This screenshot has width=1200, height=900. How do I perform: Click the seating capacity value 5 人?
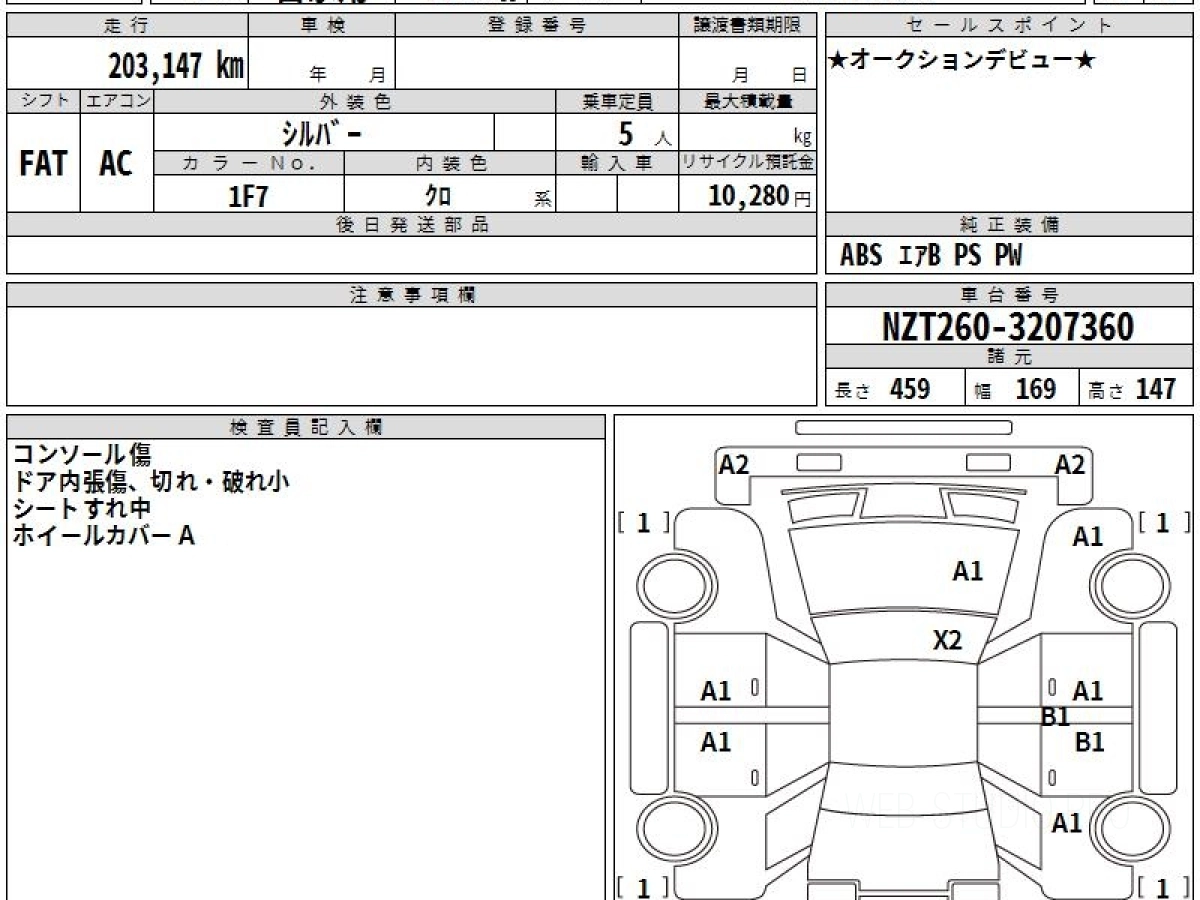click(643, 133)
